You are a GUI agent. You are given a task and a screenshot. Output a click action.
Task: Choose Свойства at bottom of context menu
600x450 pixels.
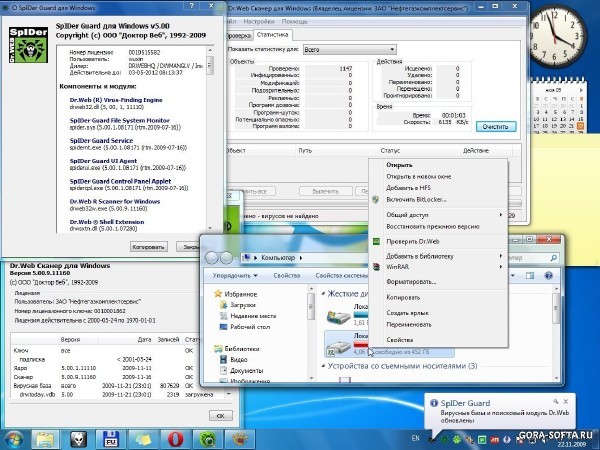(x=438, y=340)
